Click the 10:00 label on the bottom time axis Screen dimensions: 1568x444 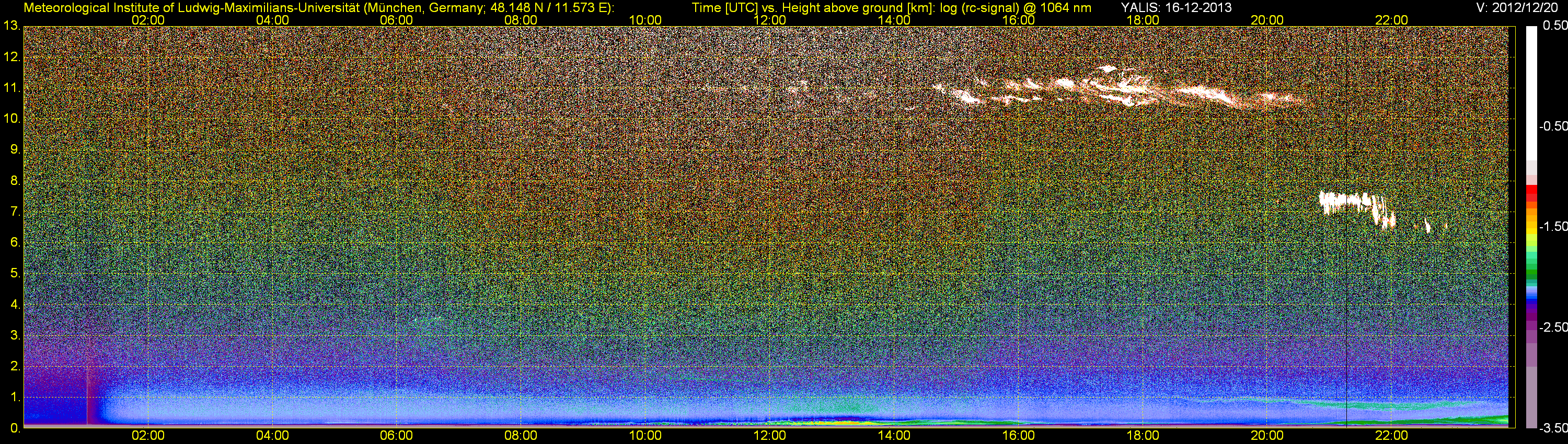click(x=645, y=436)
